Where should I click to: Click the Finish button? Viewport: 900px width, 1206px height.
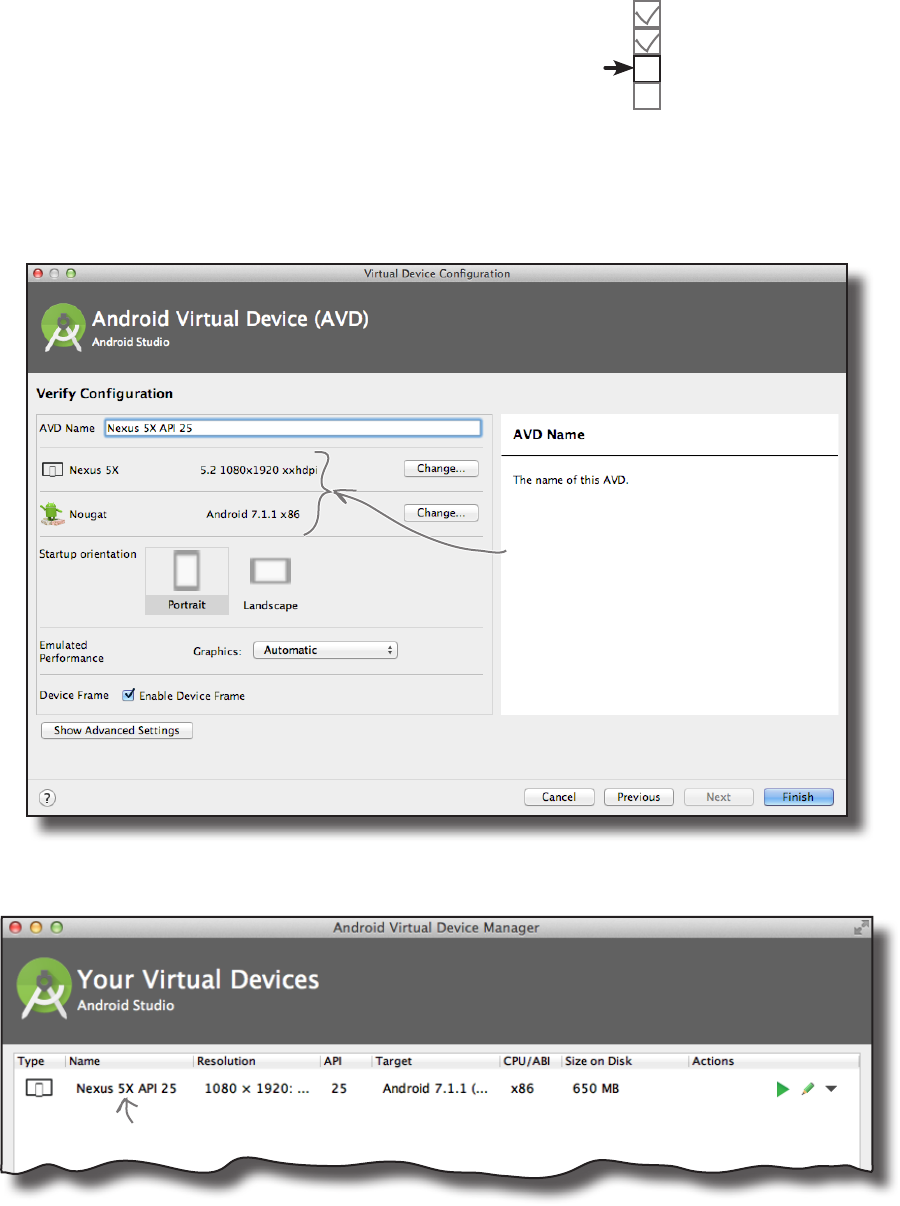tap(798, 797)
